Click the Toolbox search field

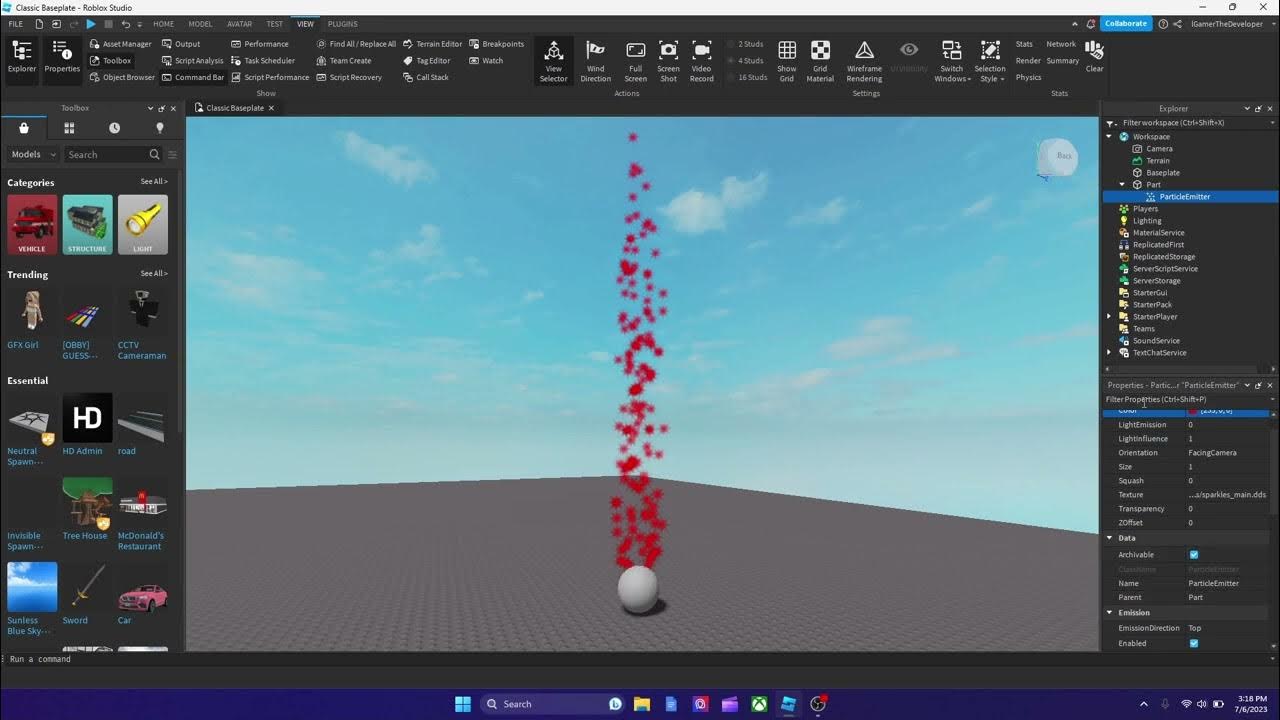pos(113,154)
